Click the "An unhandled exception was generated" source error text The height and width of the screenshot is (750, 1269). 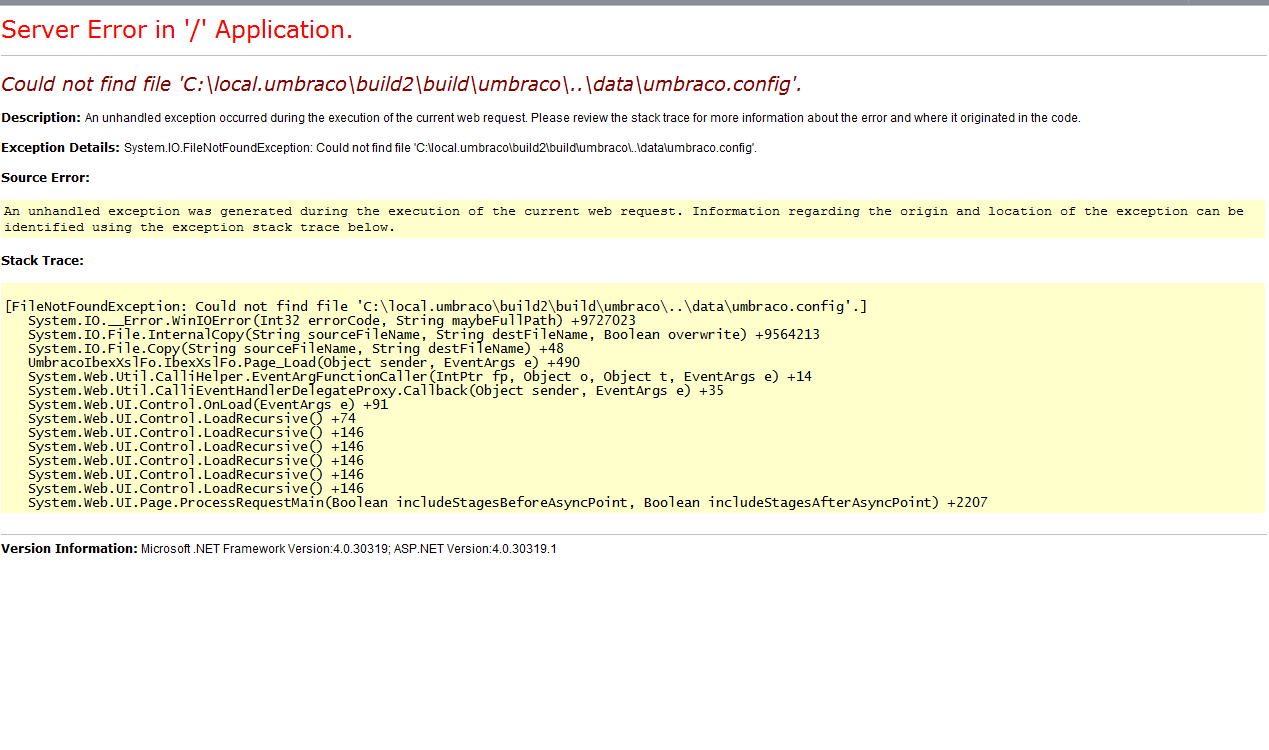click(x=624, y=219)
